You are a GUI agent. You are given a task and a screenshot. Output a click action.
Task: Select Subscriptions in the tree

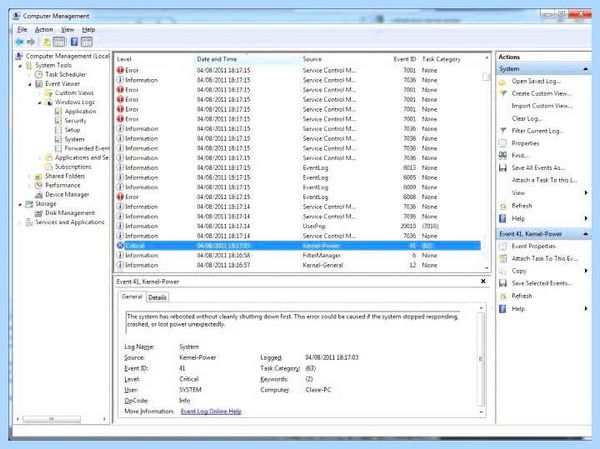tap(73, 167)
